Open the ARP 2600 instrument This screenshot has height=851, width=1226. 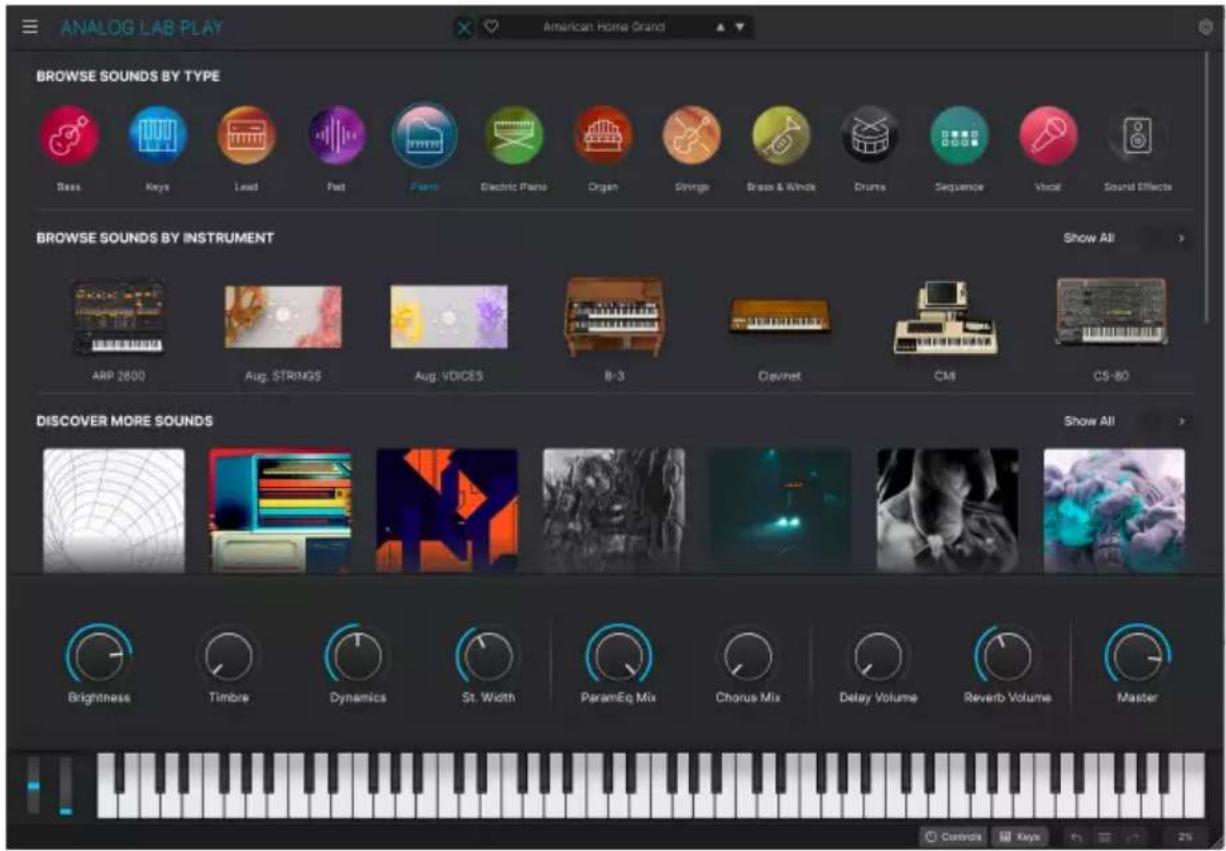118,317
